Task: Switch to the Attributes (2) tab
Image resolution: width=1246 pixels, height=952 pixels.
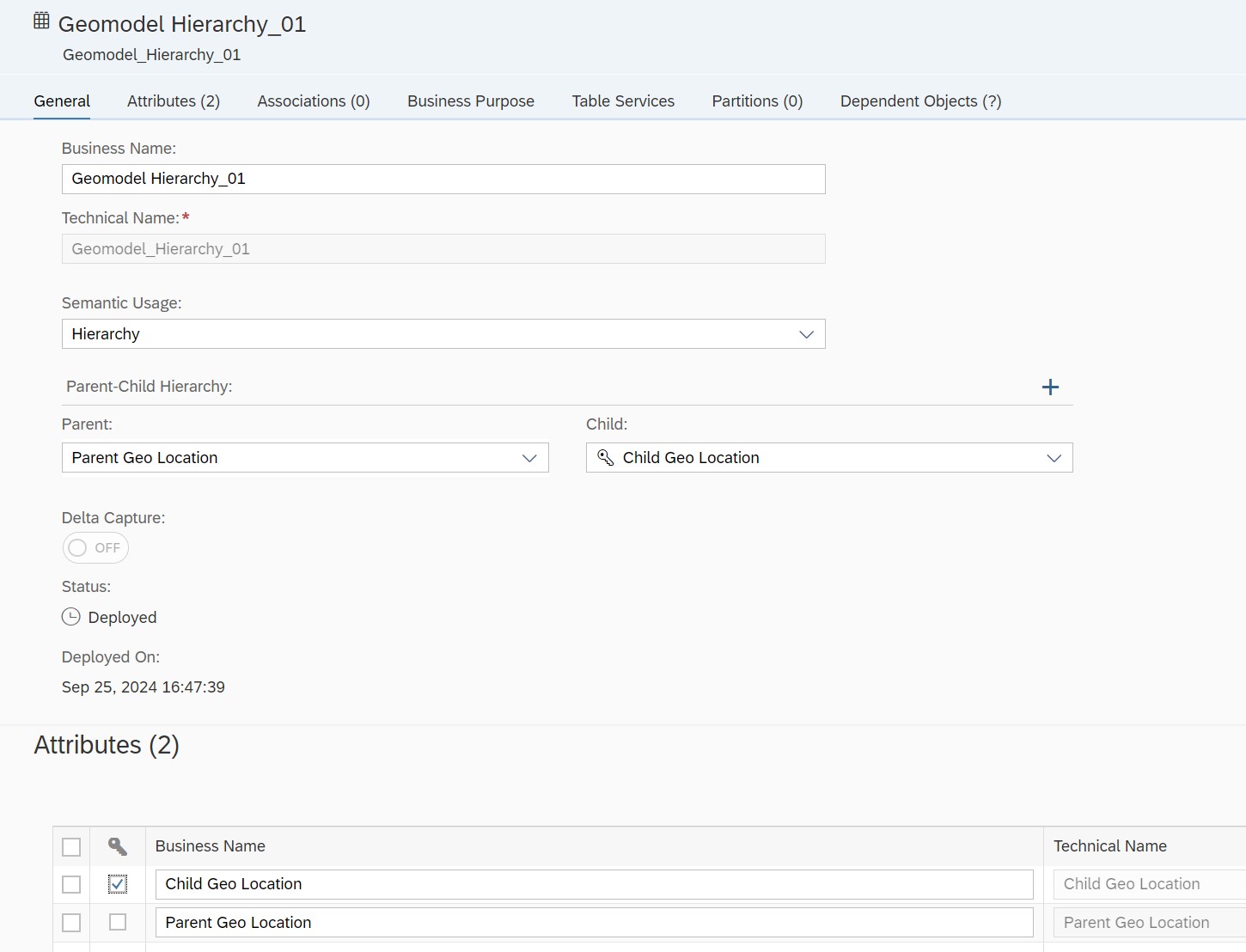Action: pos(173,101)
